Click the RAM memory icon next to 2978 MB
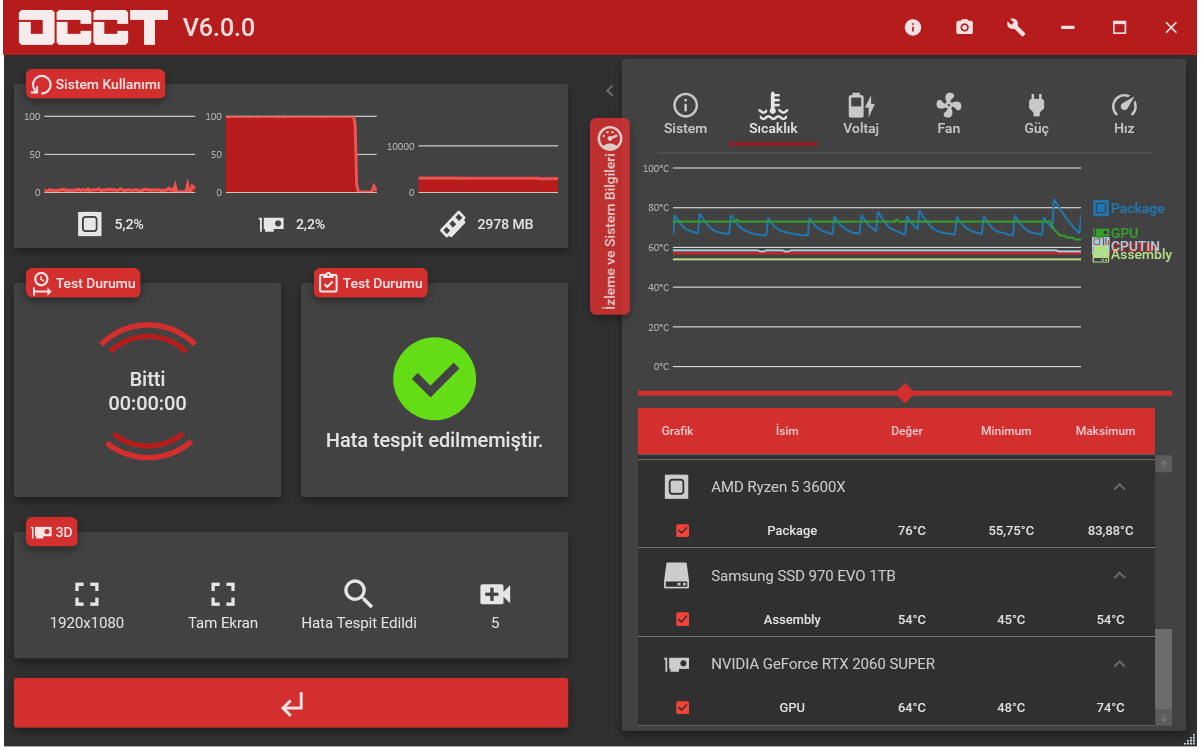 pyautogui.click(x=453, y=224)
